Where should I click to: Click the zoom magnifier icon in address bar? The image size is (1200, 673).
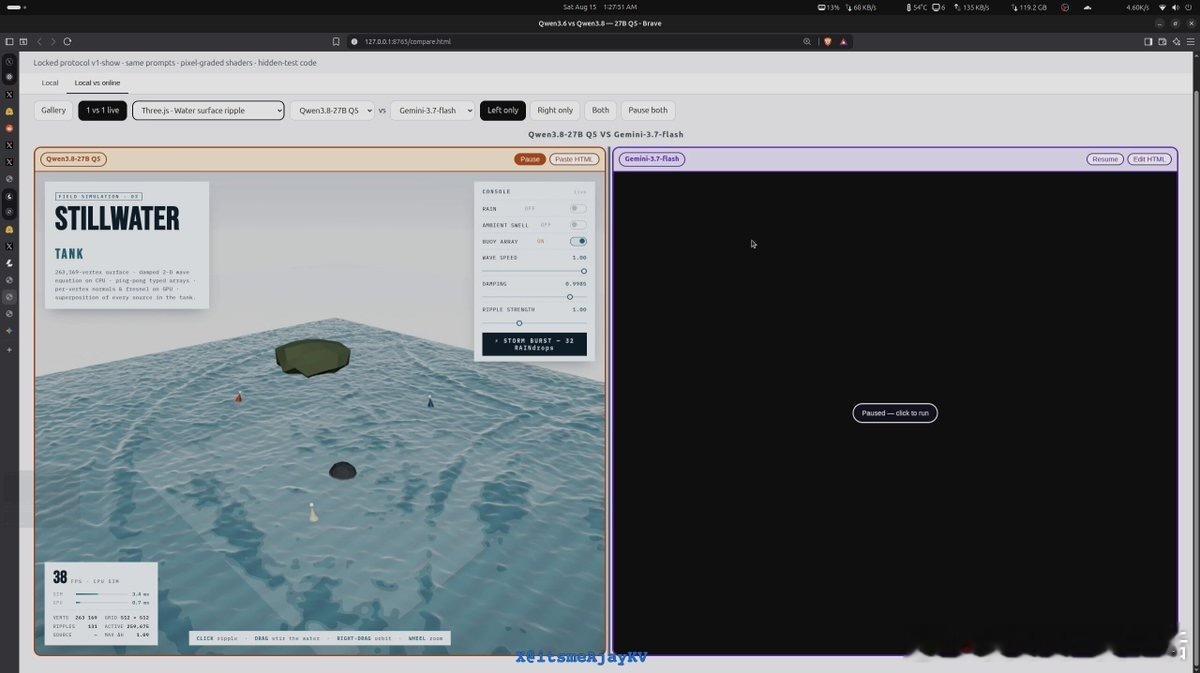coord(807,42)
